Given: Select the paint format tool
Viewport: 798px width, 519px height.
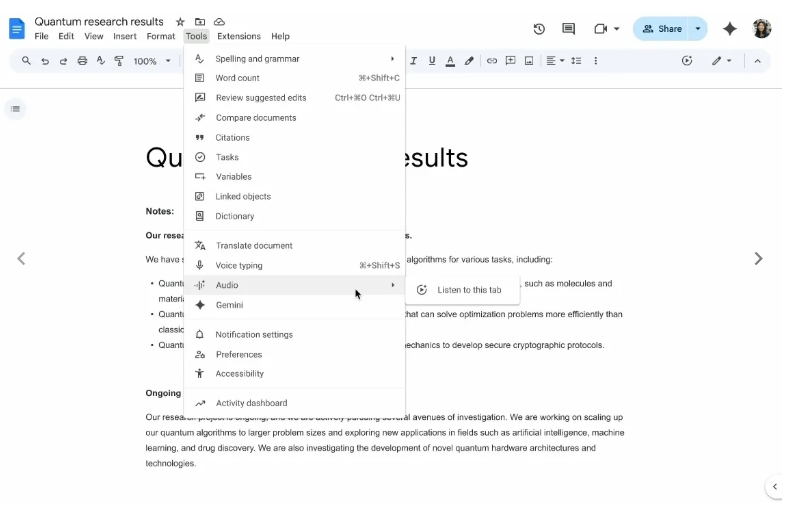Looking at the screenshot, I should [x=119, y=61].
